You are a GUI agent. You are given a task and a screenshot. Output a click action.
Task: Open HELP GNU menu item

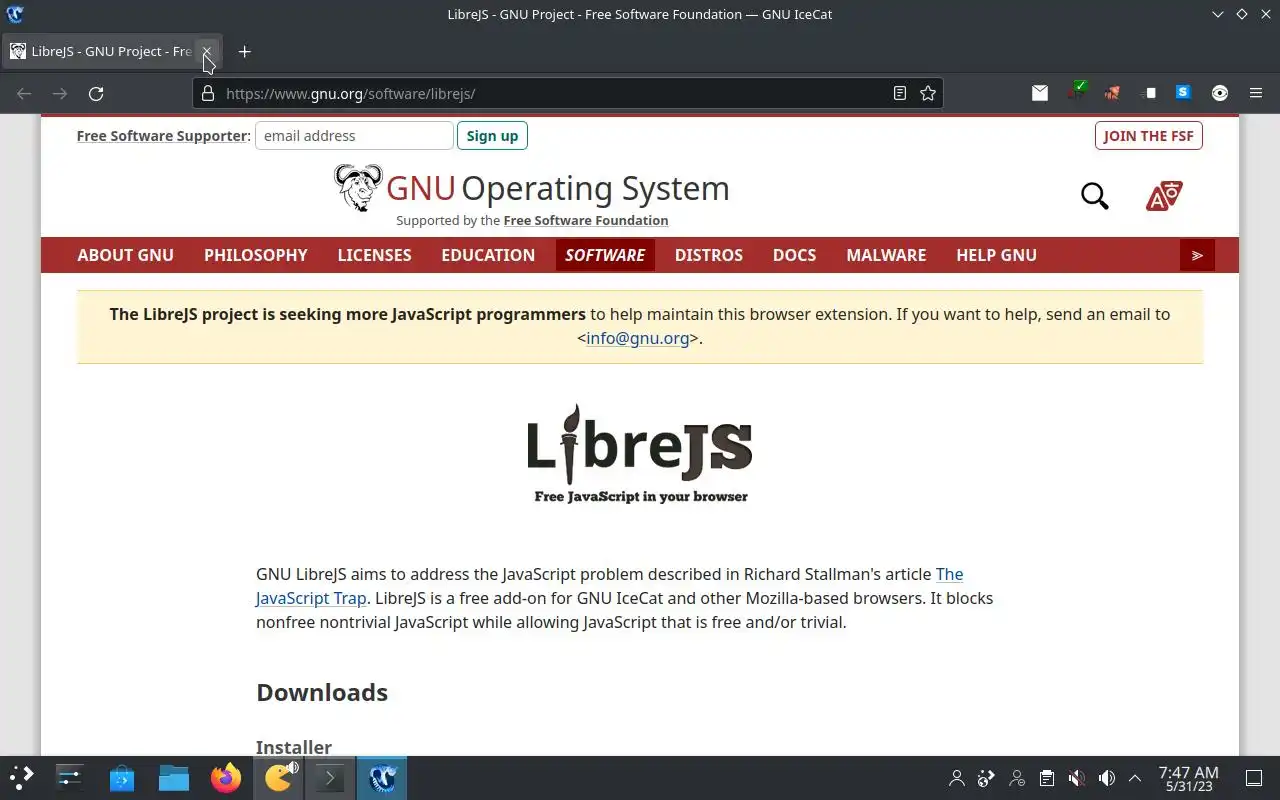[x=996, y=255]
